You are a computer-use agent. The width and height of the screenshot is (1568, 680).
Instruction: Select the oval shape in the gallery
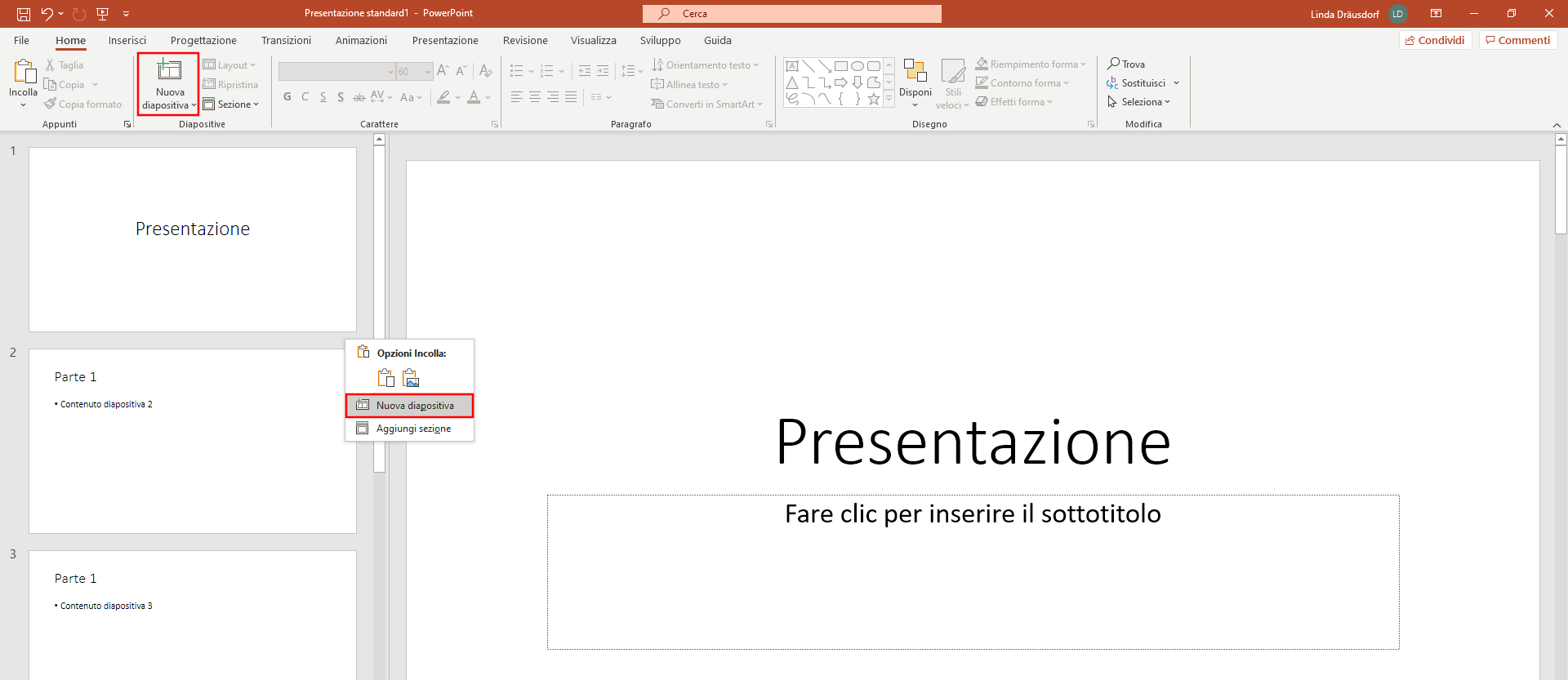point(857,66)
